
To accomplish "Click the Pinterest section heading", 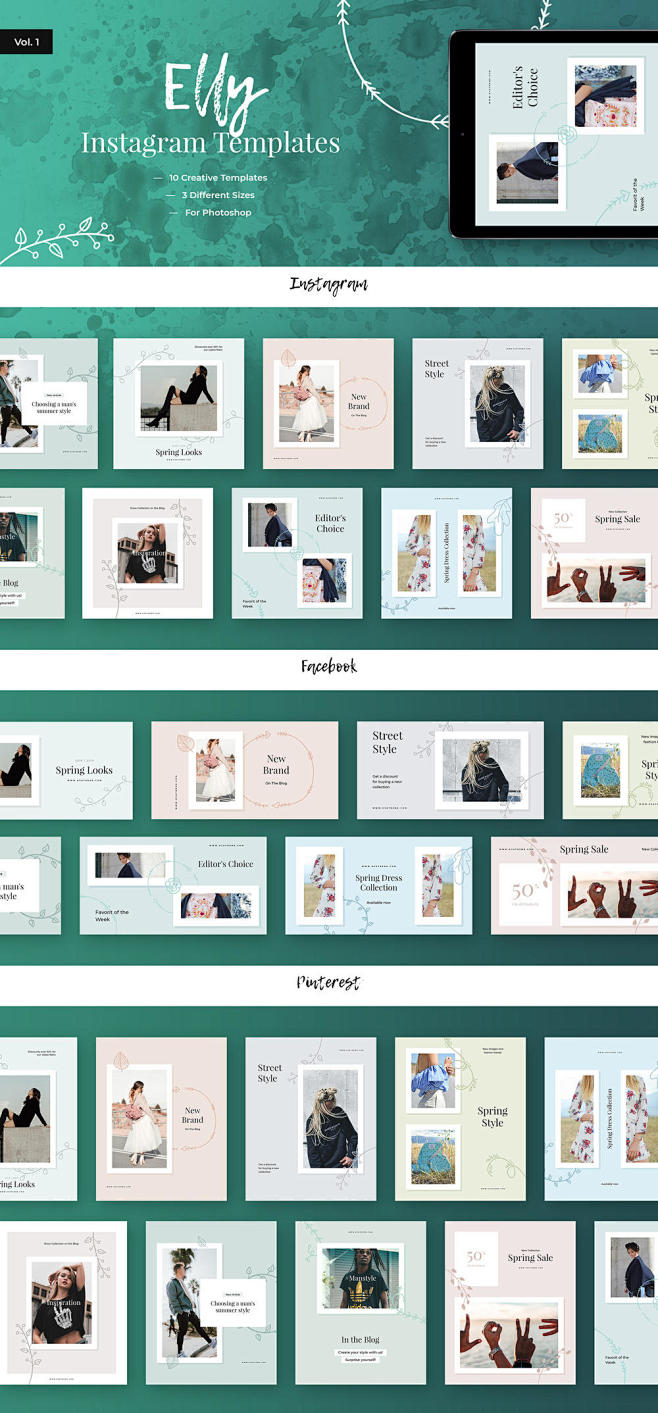I will [328, 982].
